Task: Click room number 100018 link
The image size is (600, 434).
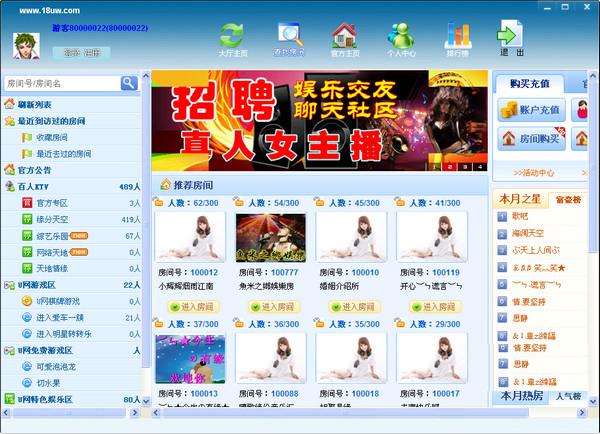Action: (x=365, y=393)
